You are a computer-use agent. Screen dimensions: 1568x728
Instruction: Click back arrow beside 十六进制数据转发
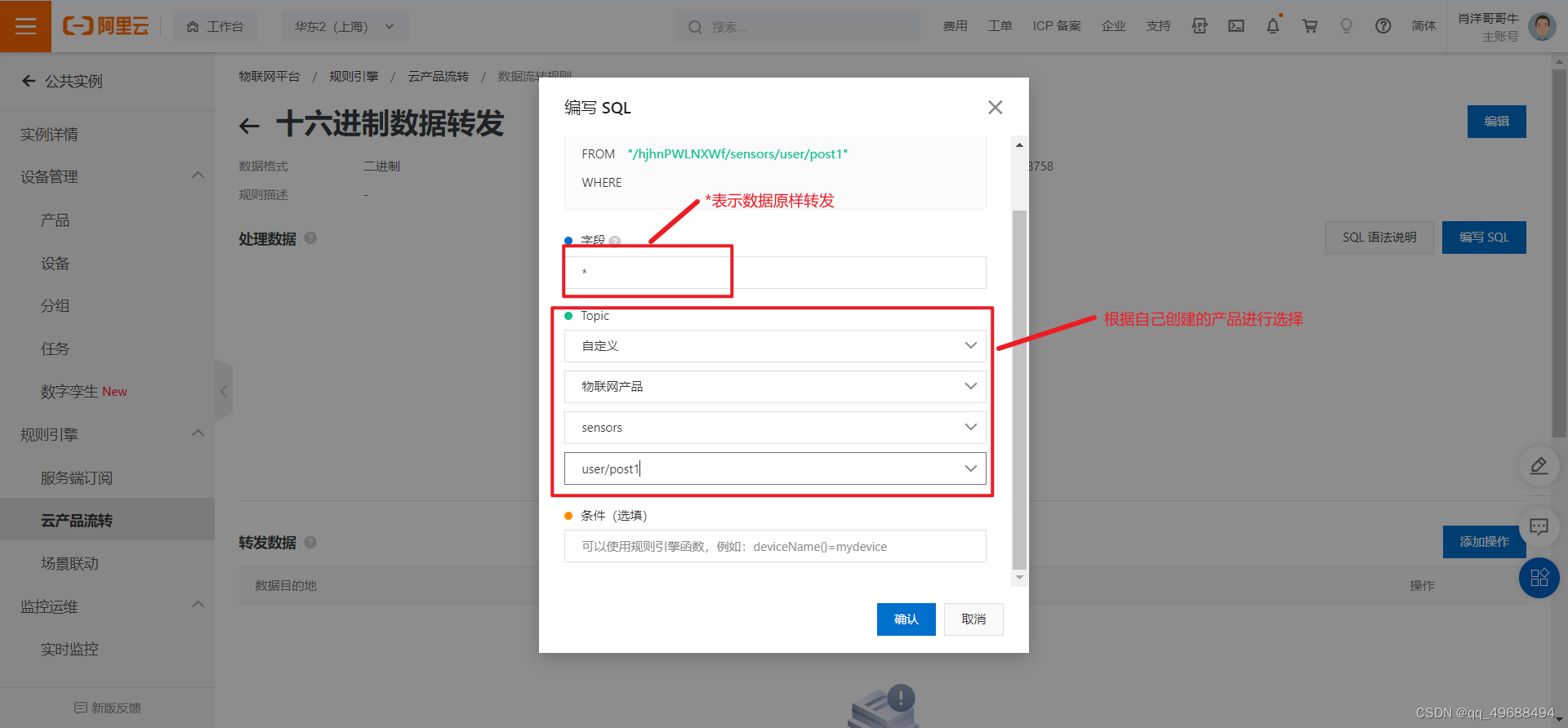click(249, 125)
